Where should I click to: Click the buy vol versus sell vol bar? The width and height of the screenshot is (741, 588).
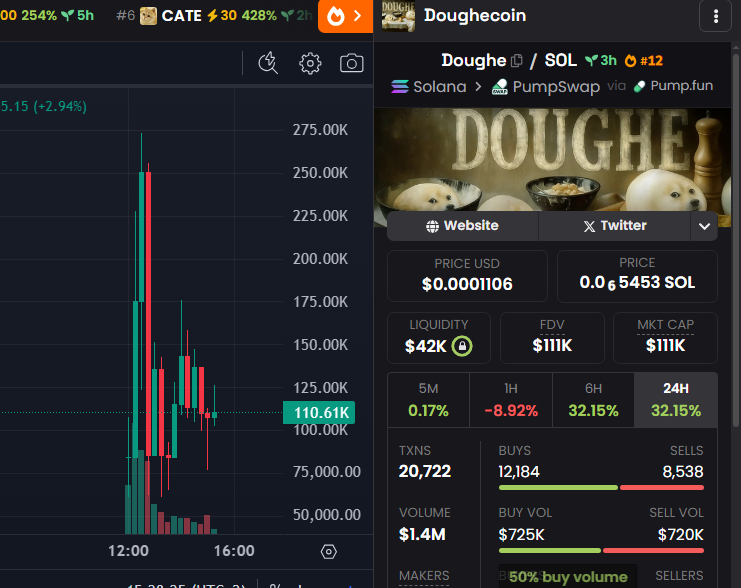tap(601, 550)
